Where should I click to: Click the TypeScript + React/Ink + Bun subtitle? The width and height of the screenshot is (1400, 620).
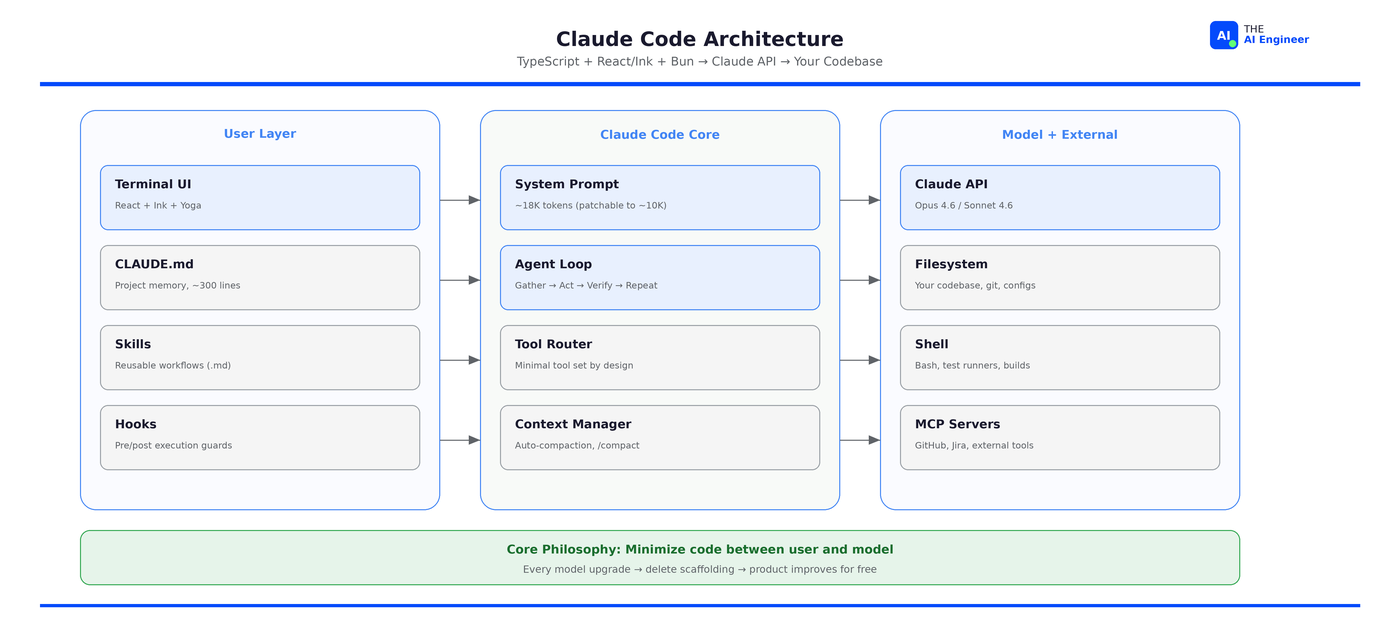700,62
